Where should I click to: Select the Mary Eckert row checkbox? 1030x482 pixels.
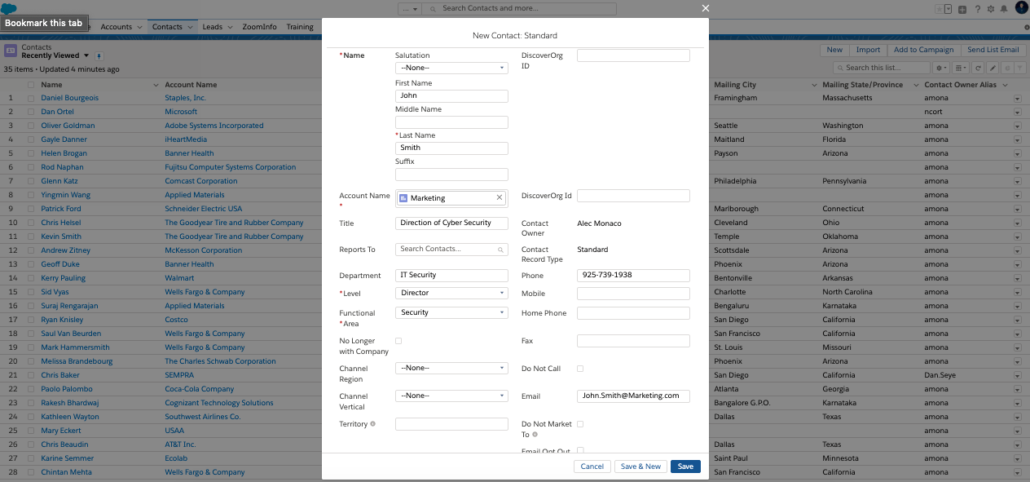(31, 431)
